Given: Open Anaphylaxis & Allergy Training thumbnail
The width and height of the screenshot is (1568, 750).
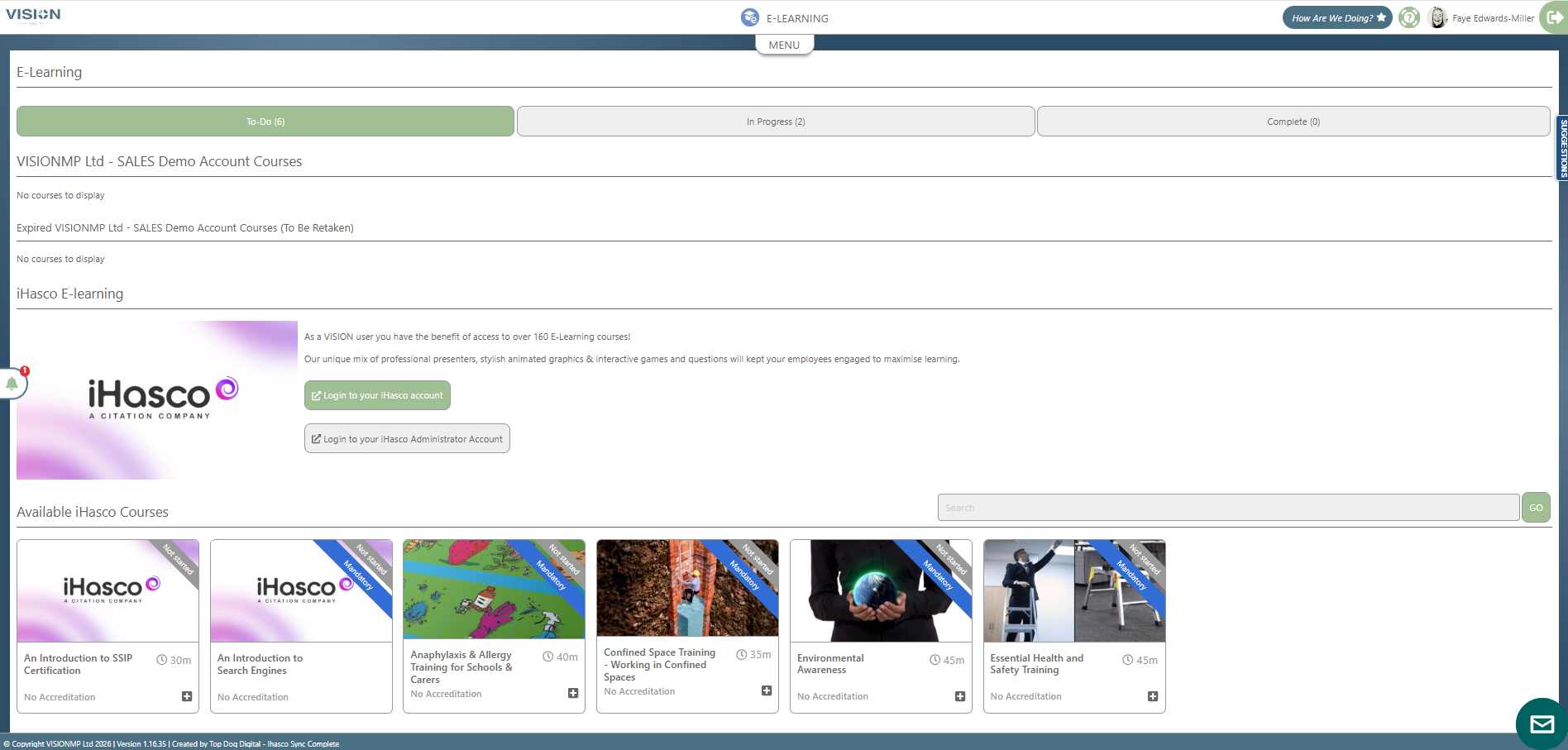Looking at the screenshot, I should tap(494, 589).
